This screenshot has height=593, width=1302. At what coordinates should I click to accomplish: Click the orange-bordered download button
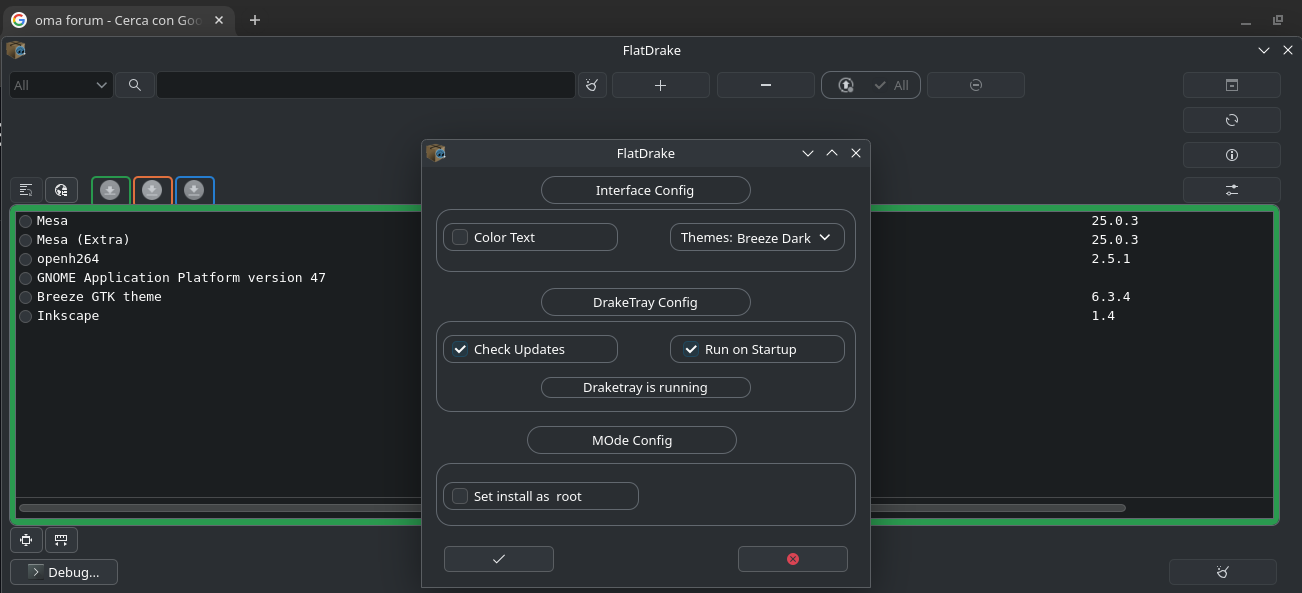pos(152,190)
